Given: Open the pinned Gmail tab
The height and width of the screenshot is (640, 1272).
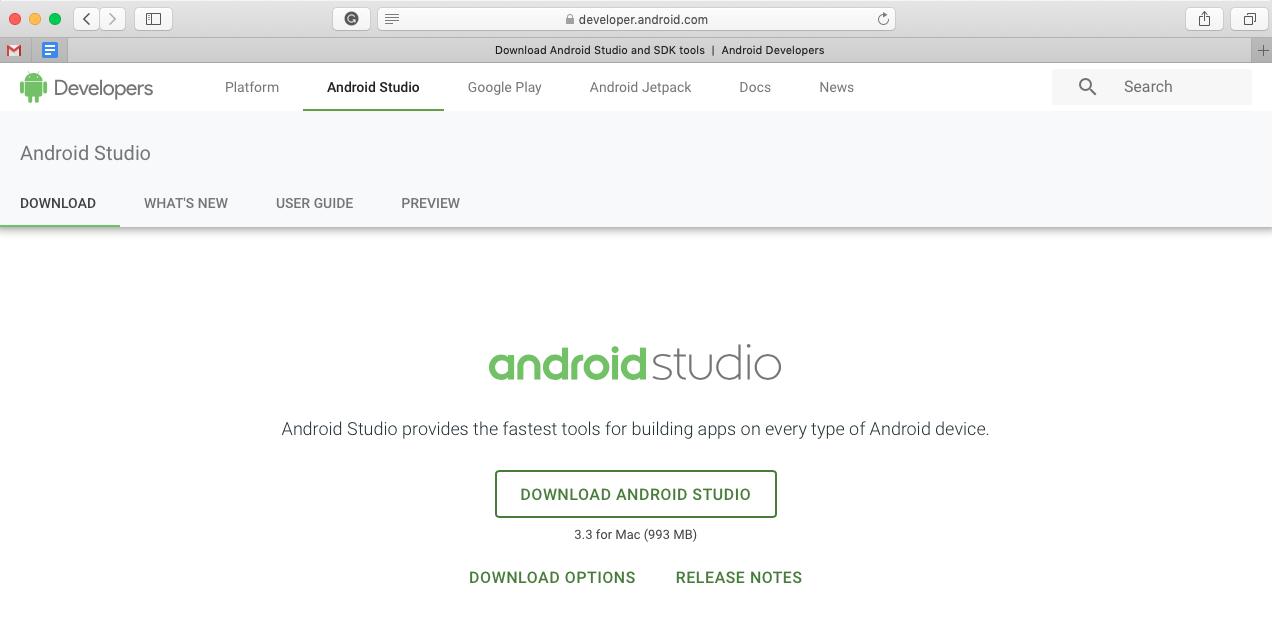Looking at the screenshot, I should tap(14, 50).
